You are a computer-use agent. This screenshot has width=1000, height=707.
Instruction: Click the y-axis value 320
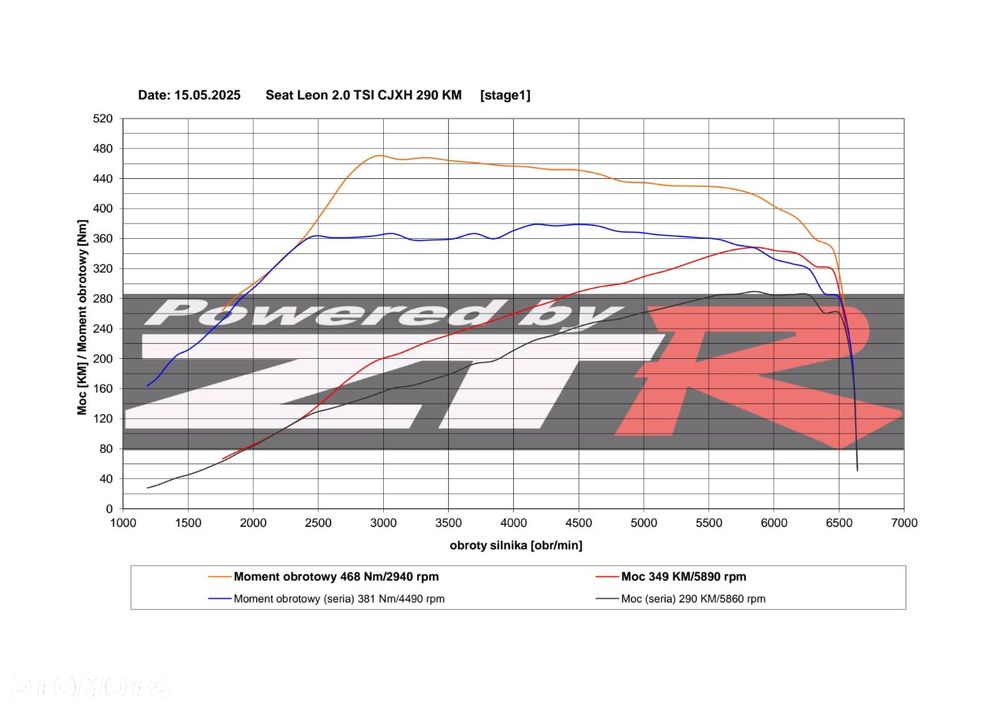tap(103, 268)
